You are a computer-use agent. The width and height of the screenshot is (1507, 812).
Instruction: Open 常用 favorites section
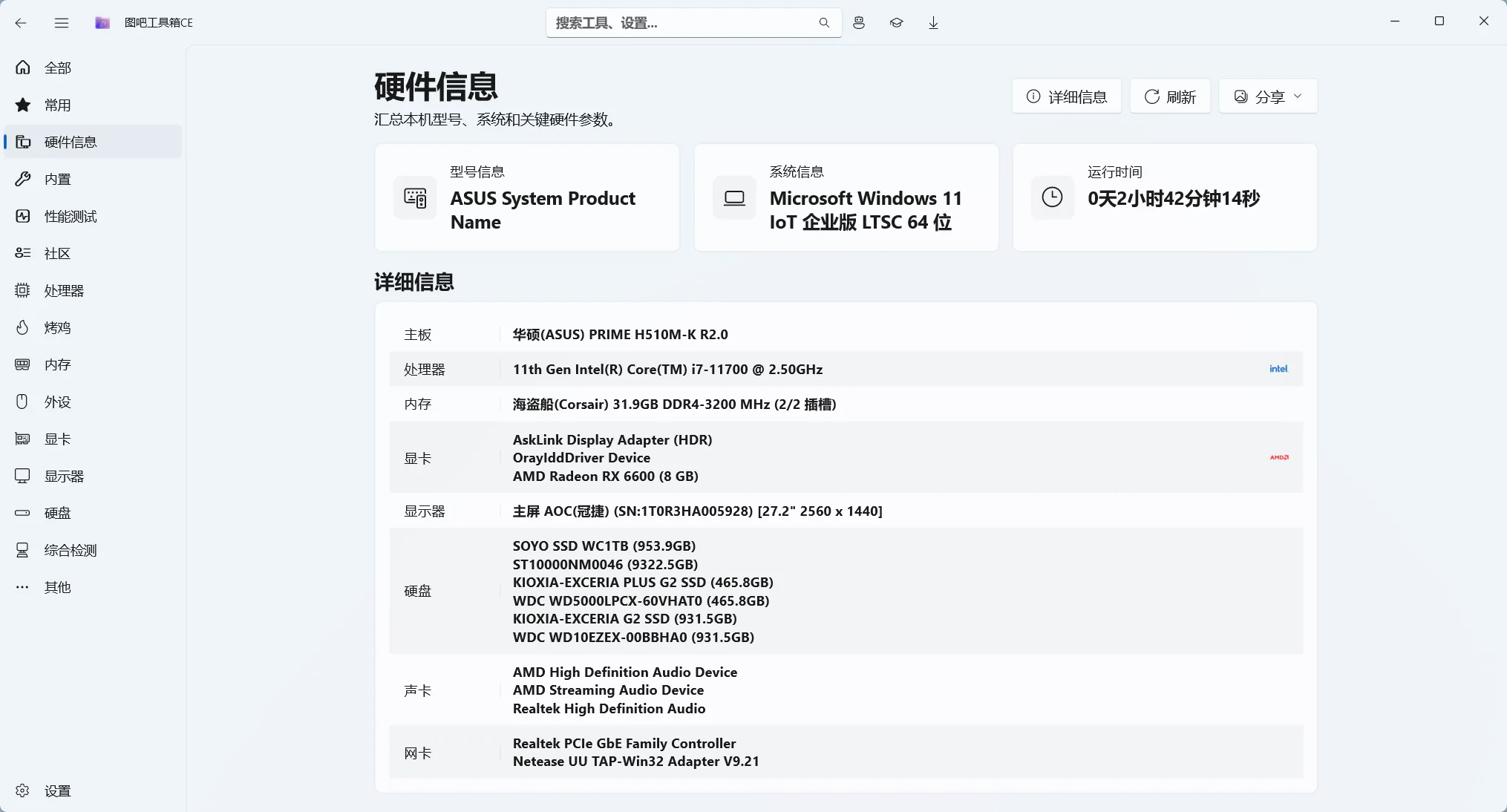[93, 105]
